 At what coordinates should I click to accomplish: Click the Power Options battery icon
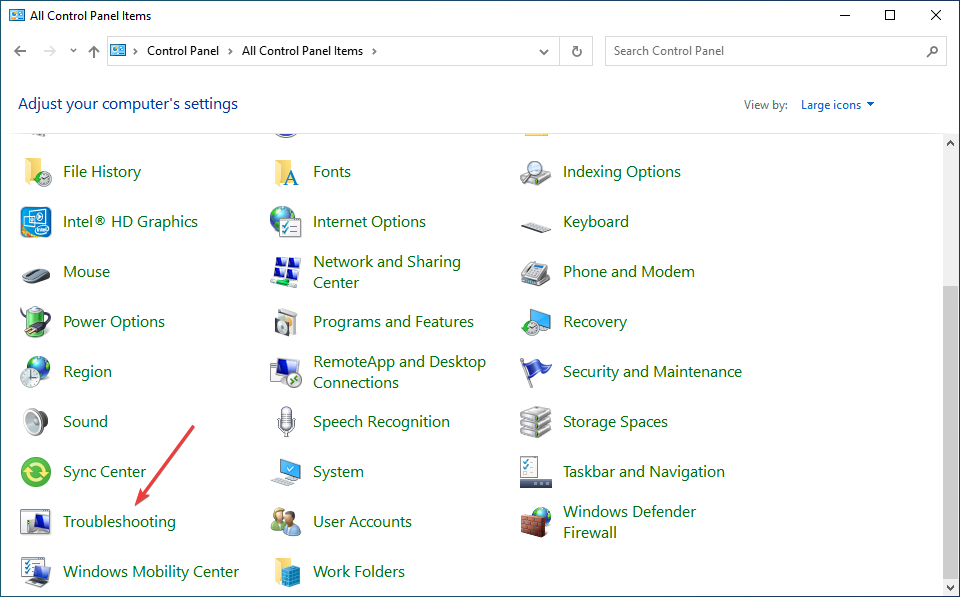tap(36, 321)
